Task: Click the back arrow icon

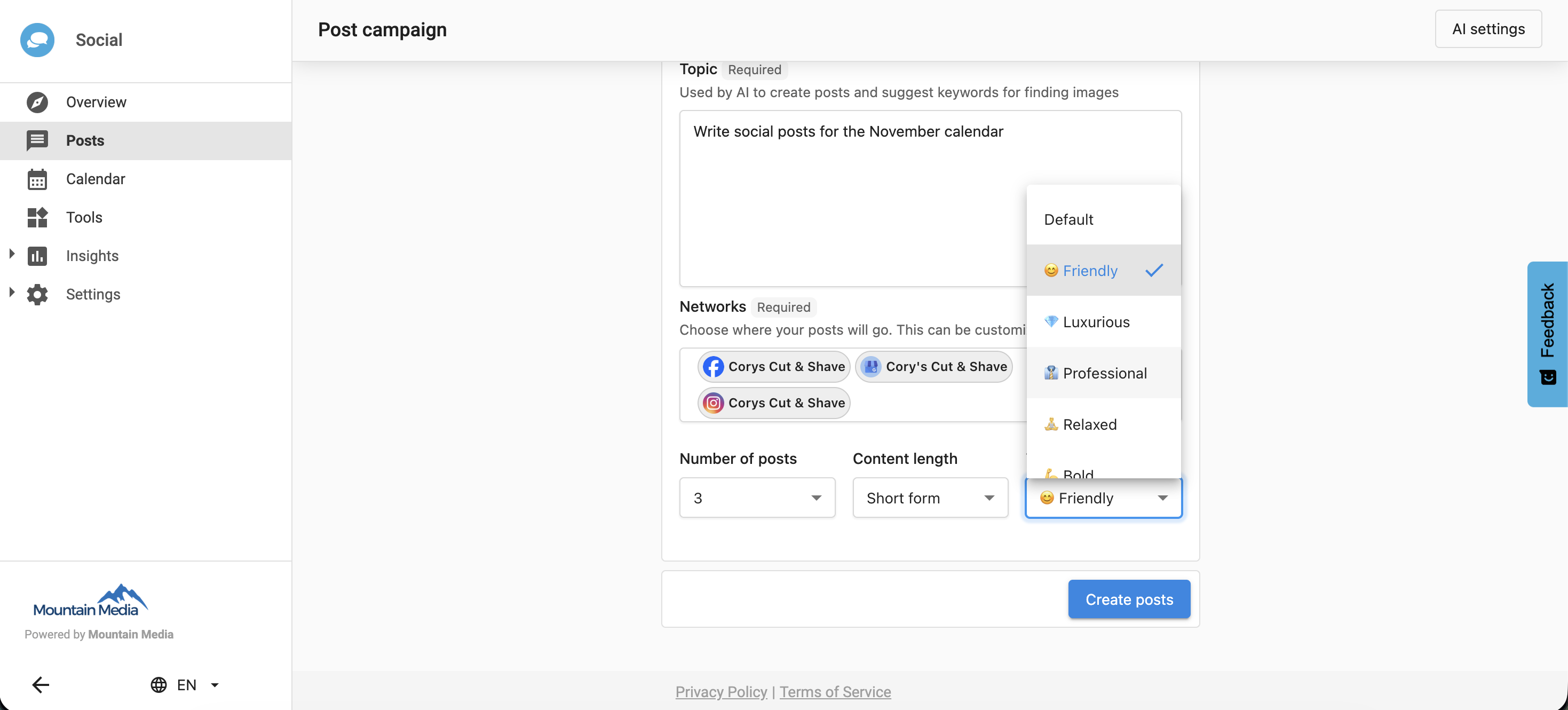Action: coord(40,684)
